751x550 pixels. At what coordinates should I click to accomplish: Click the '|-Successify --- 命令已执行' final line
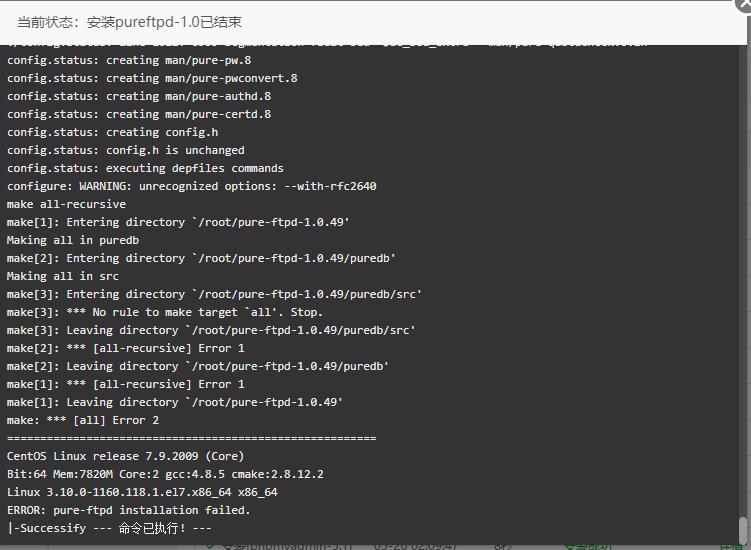[109, 528]
